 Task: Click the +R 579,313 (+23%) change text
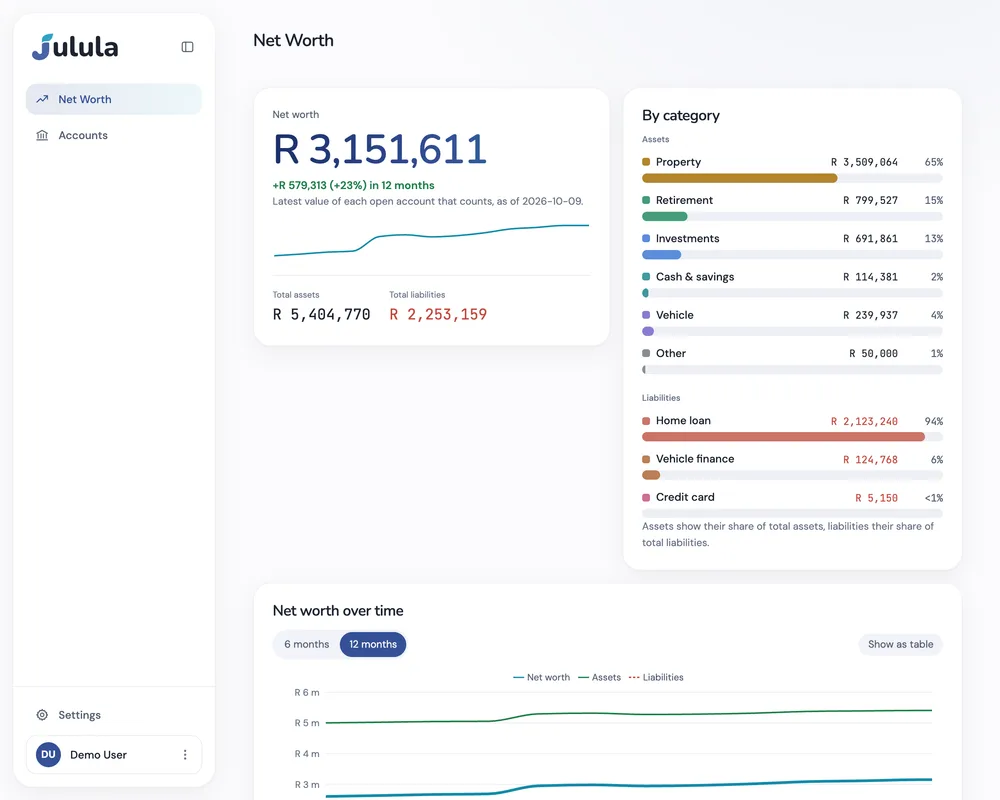click(353, 185)
